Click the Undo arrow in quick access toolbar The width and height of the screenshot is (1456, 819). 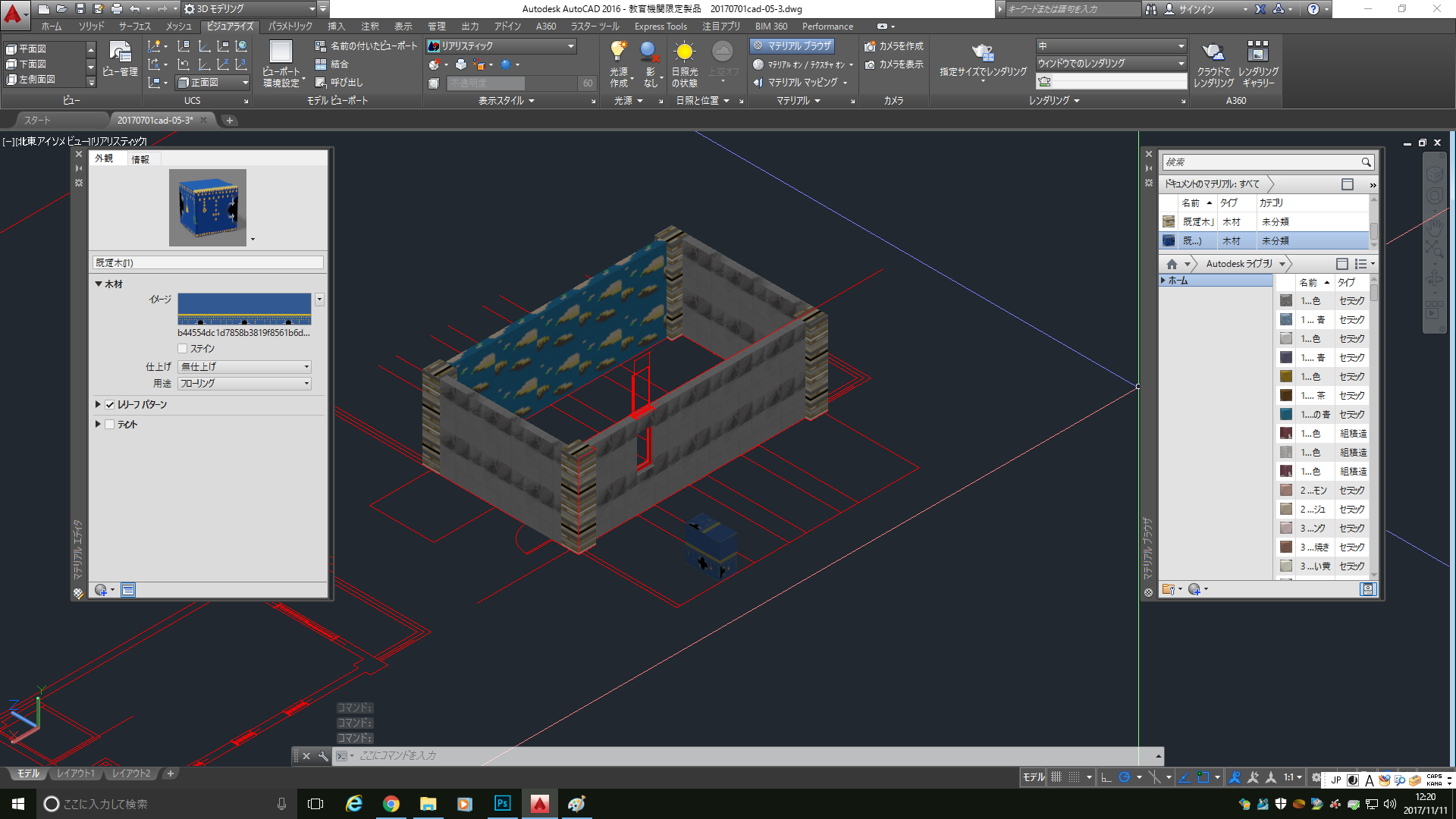[x=135, y=9]
